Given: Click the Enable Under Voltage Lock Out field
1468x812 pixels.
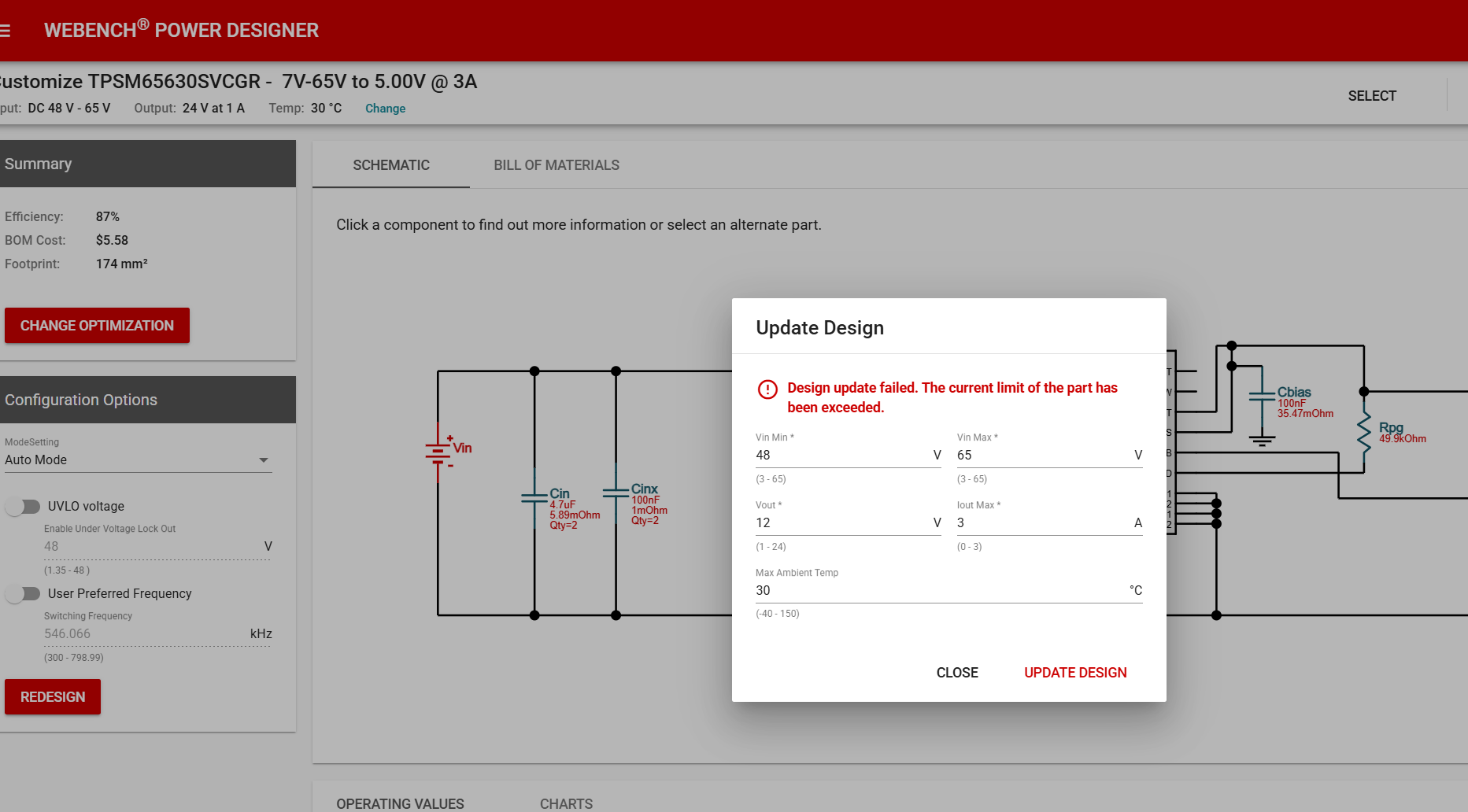Looking at the screenshot, I should tap(157, 547).
